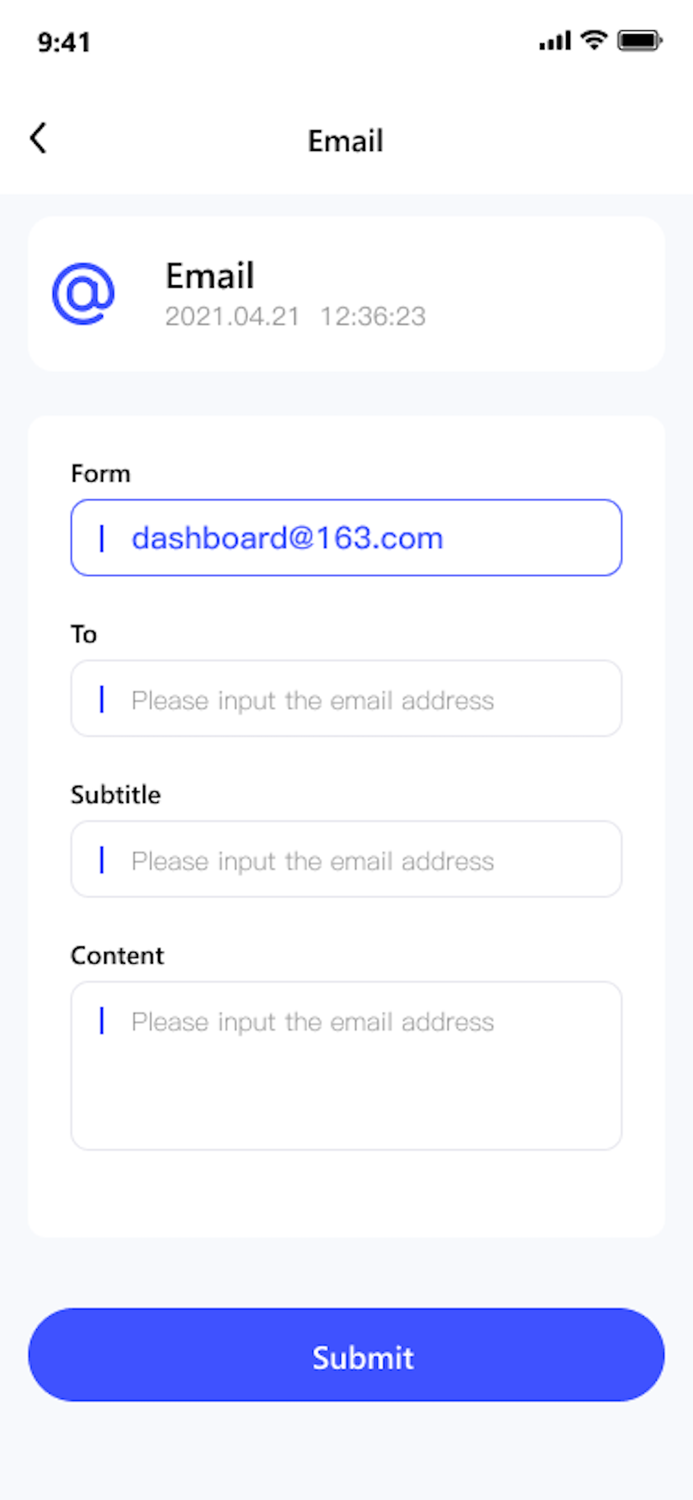Tap the battery status icon
693x1500 pixels.
640,41
